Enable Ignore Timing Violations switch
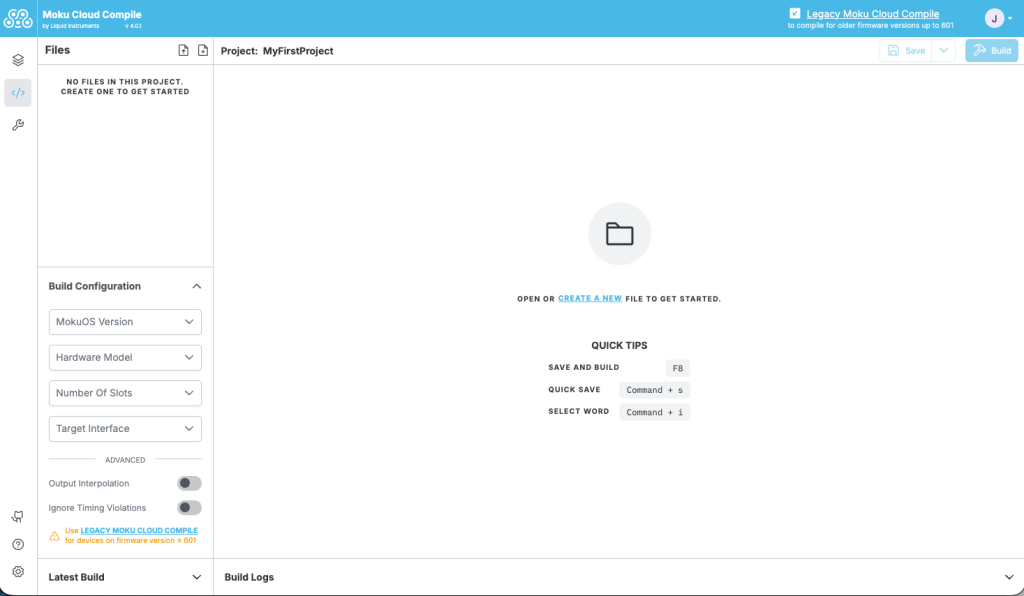The image size is (1024, 596). (x=189, y=508)
